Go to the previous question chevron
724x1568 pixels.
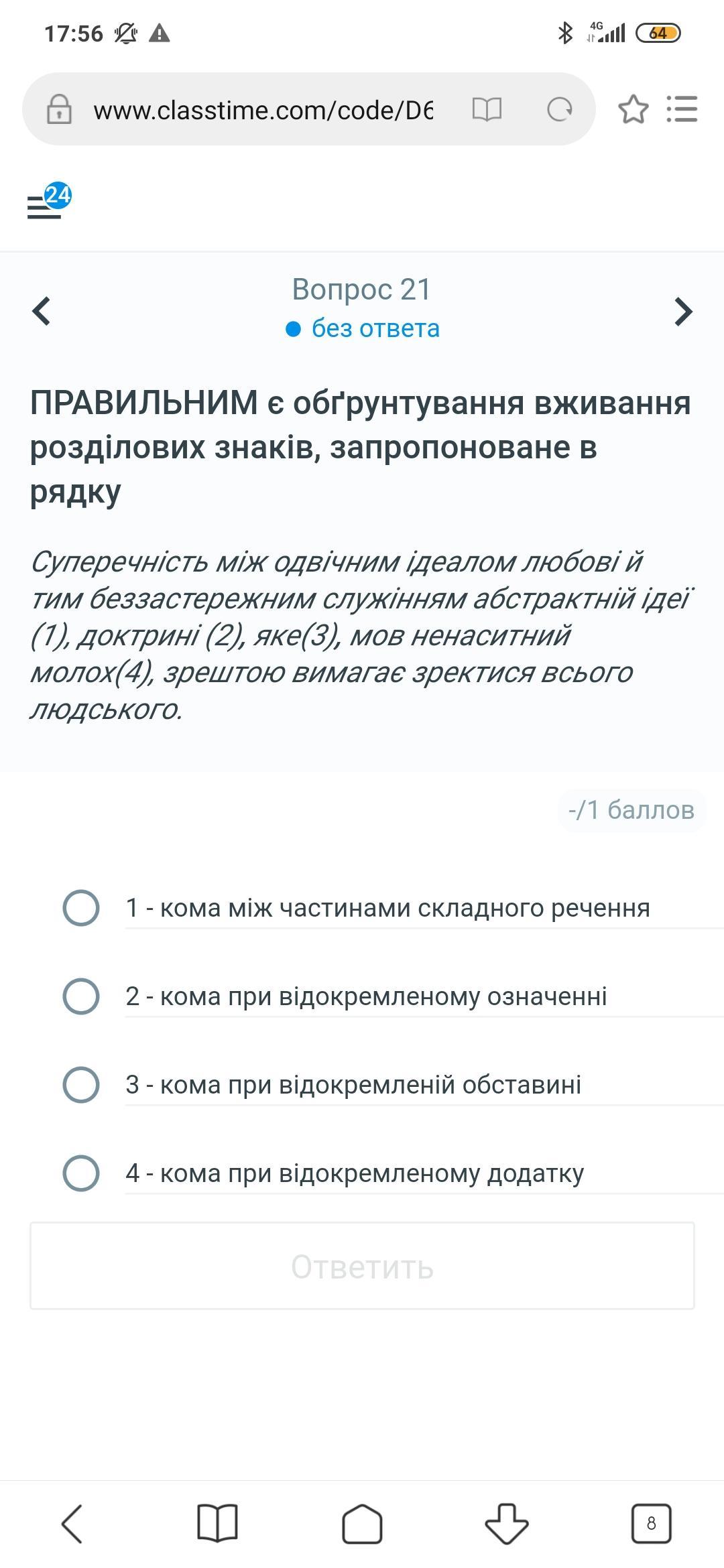pyautogui.click(x=42, y=311)
